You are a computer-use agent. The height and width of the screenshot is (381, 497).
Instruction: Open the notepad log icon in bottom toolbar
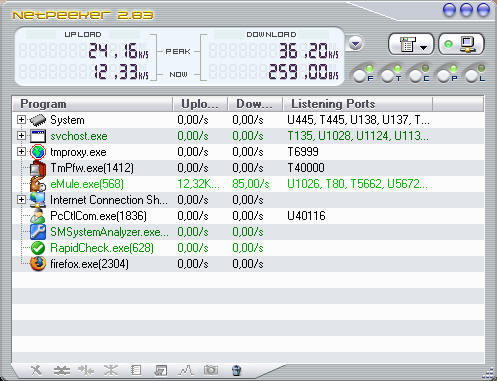(136, 370)
